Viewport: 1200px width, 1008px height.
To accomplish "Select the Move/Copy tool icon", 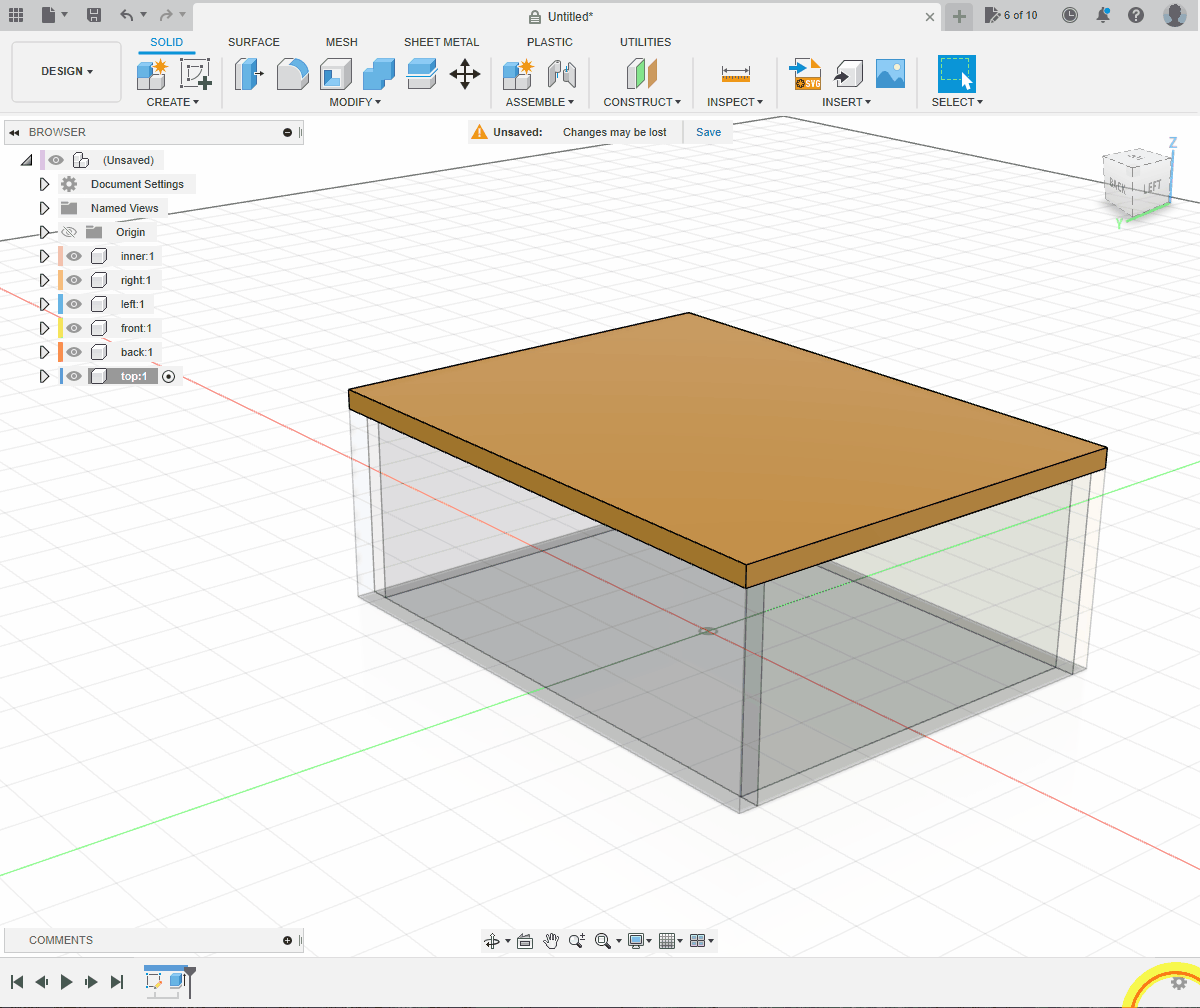I will click(465, 74).
